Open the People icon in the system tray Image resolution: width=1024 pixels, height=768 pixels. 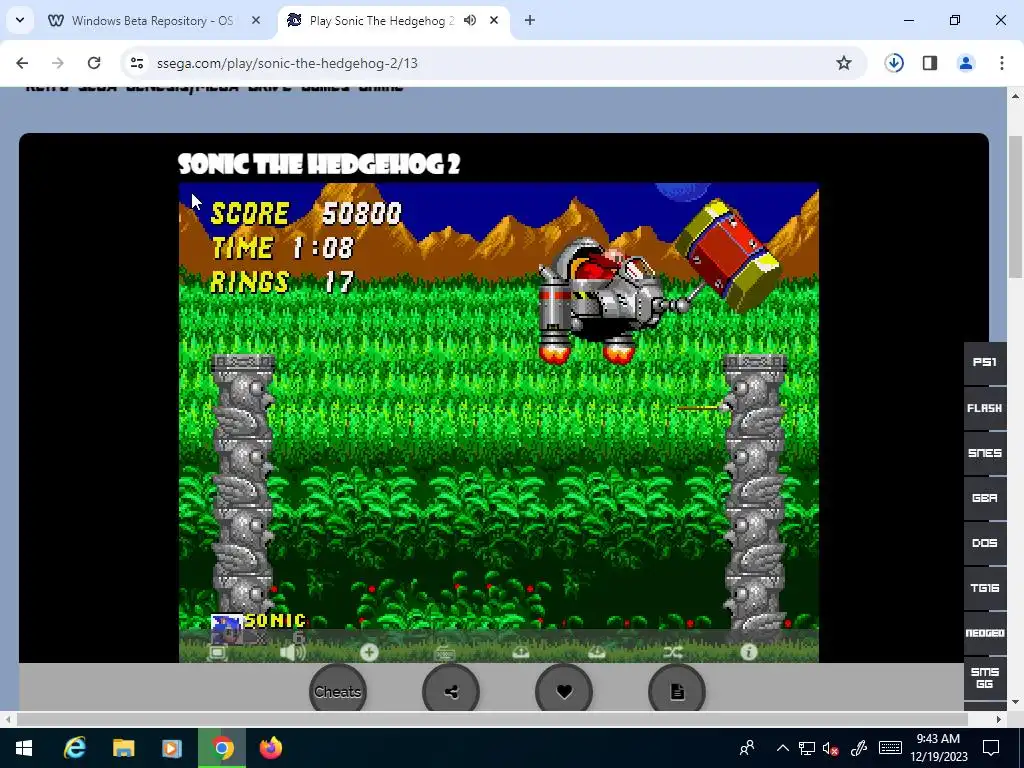tap(746, 748)
